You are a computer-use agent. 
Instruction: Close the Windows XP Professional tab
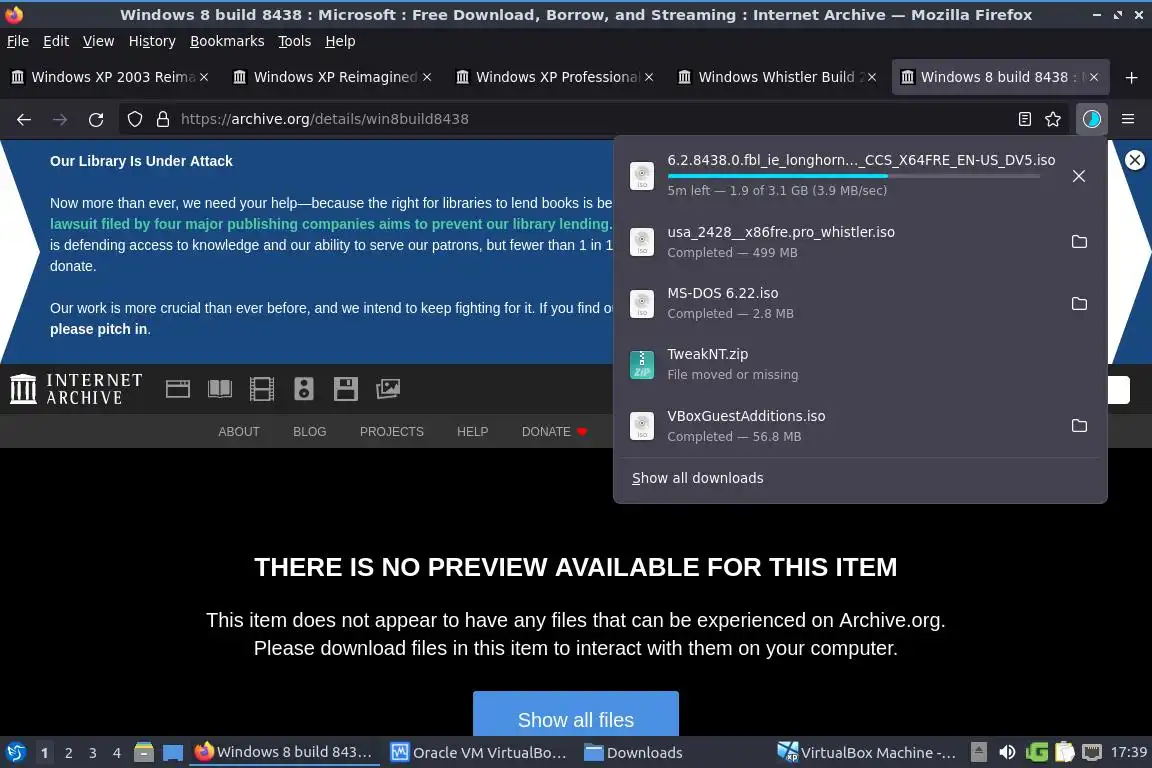[x=649, y=77]
